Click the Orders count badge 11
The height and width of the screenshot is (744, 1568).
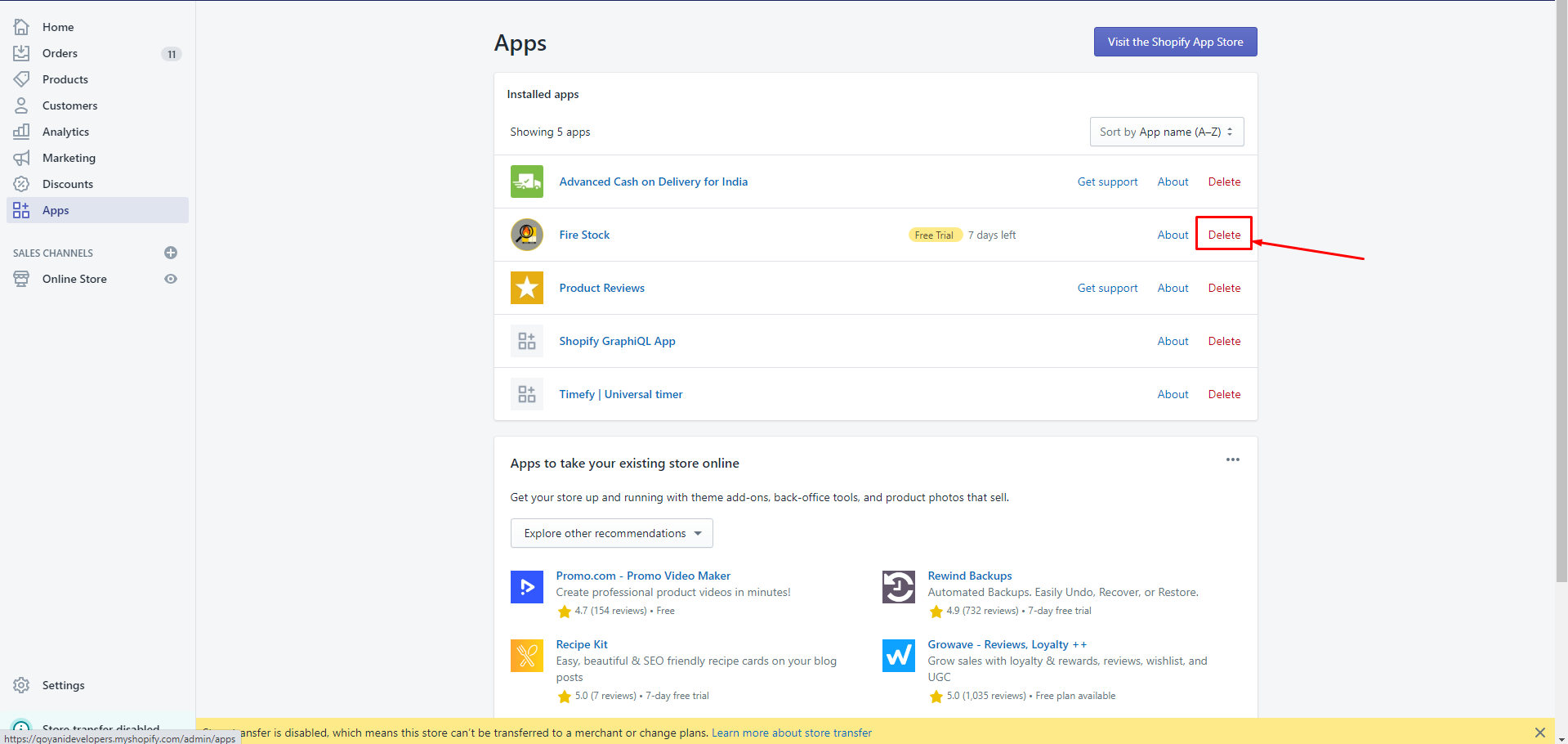(172, 54)
